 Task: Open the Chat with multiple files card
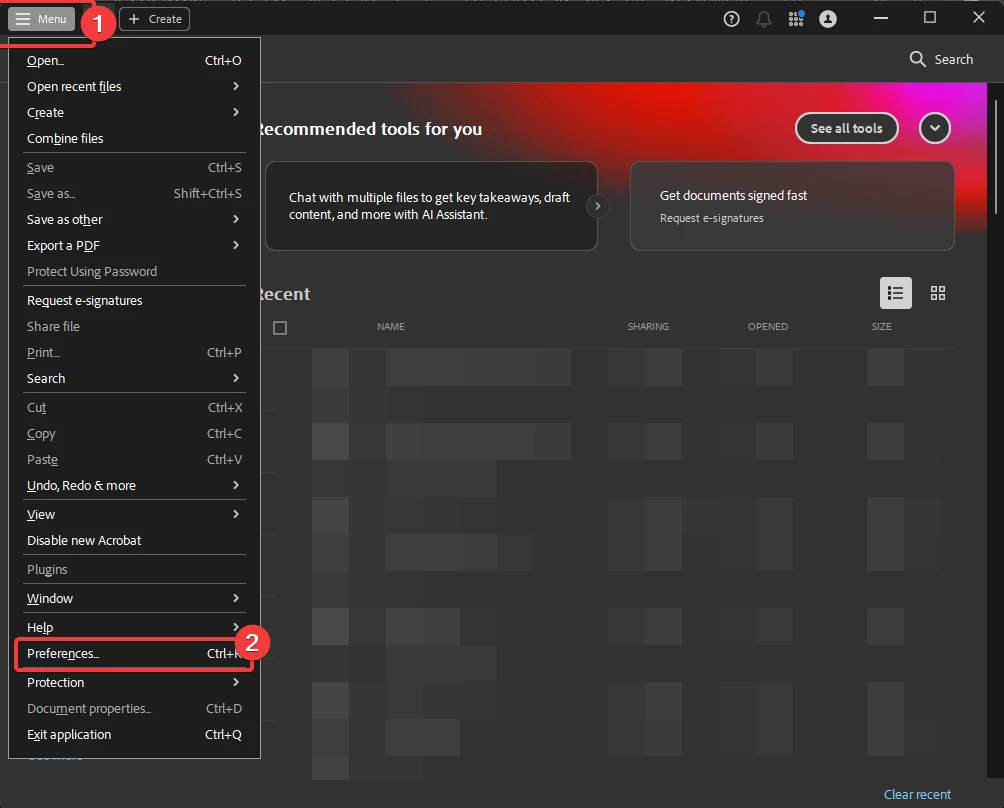[431, 206]
